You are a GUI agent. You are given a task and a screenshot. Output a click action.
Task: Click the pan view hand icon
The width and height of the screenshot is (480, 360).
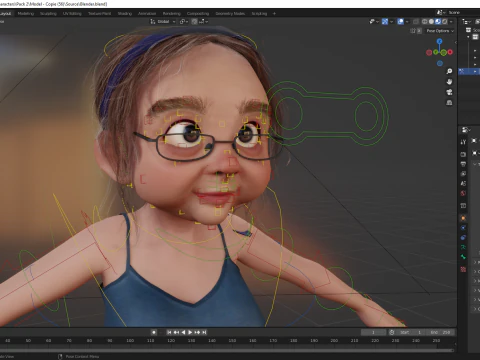449,82
